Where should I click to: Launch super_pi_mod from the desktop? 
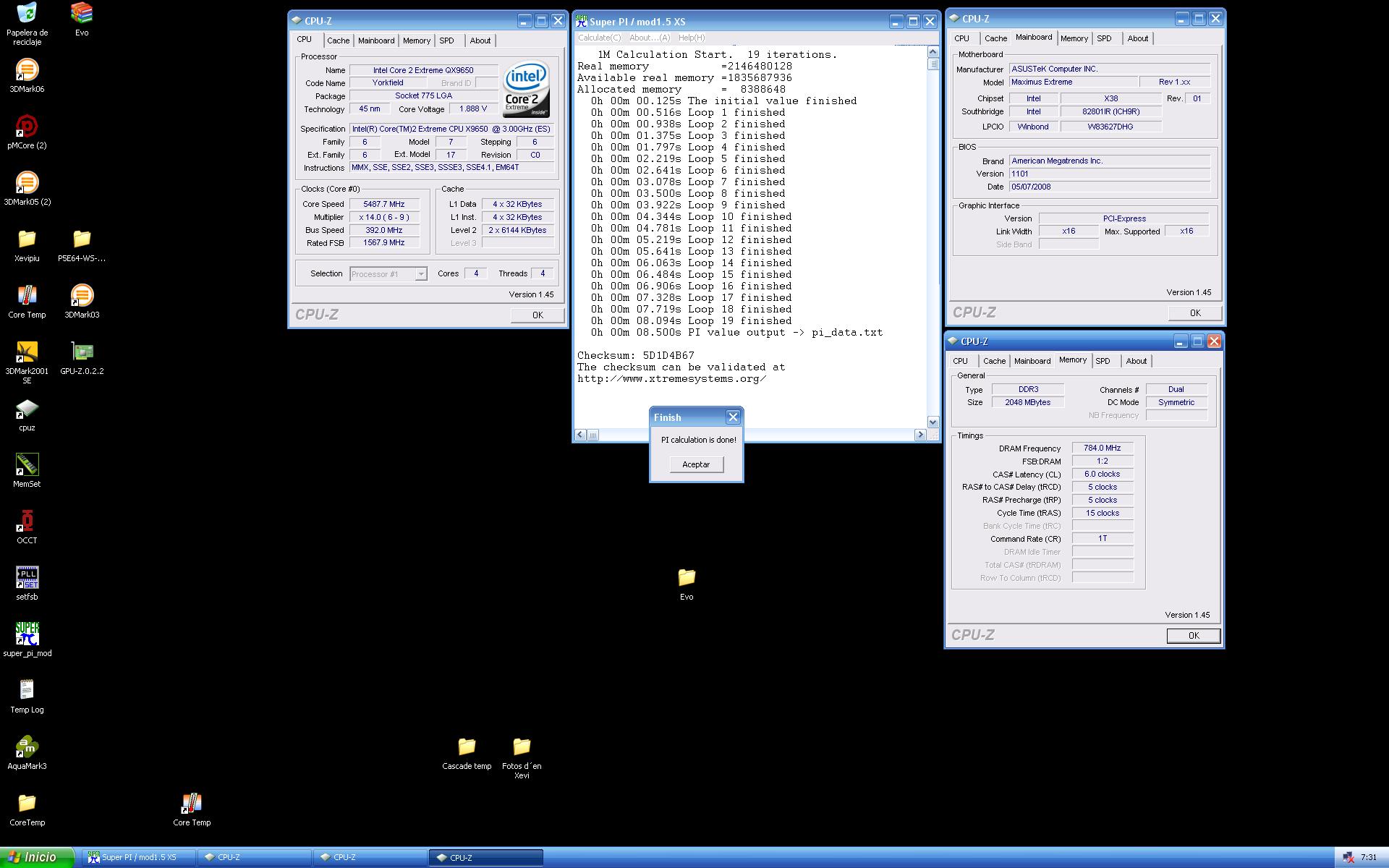pos(27,634)
